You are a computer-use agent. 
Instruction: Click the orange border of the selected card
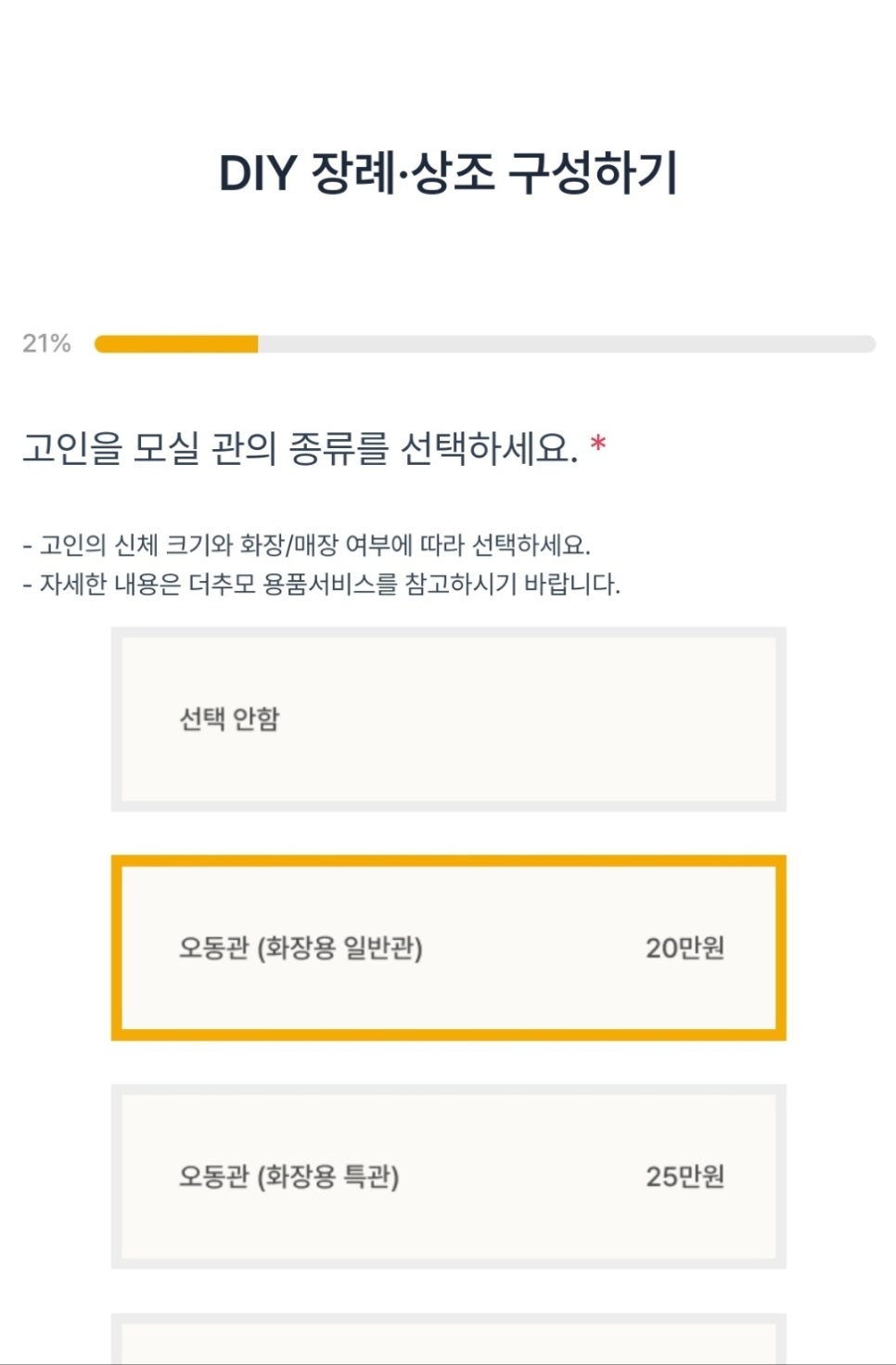448,861
